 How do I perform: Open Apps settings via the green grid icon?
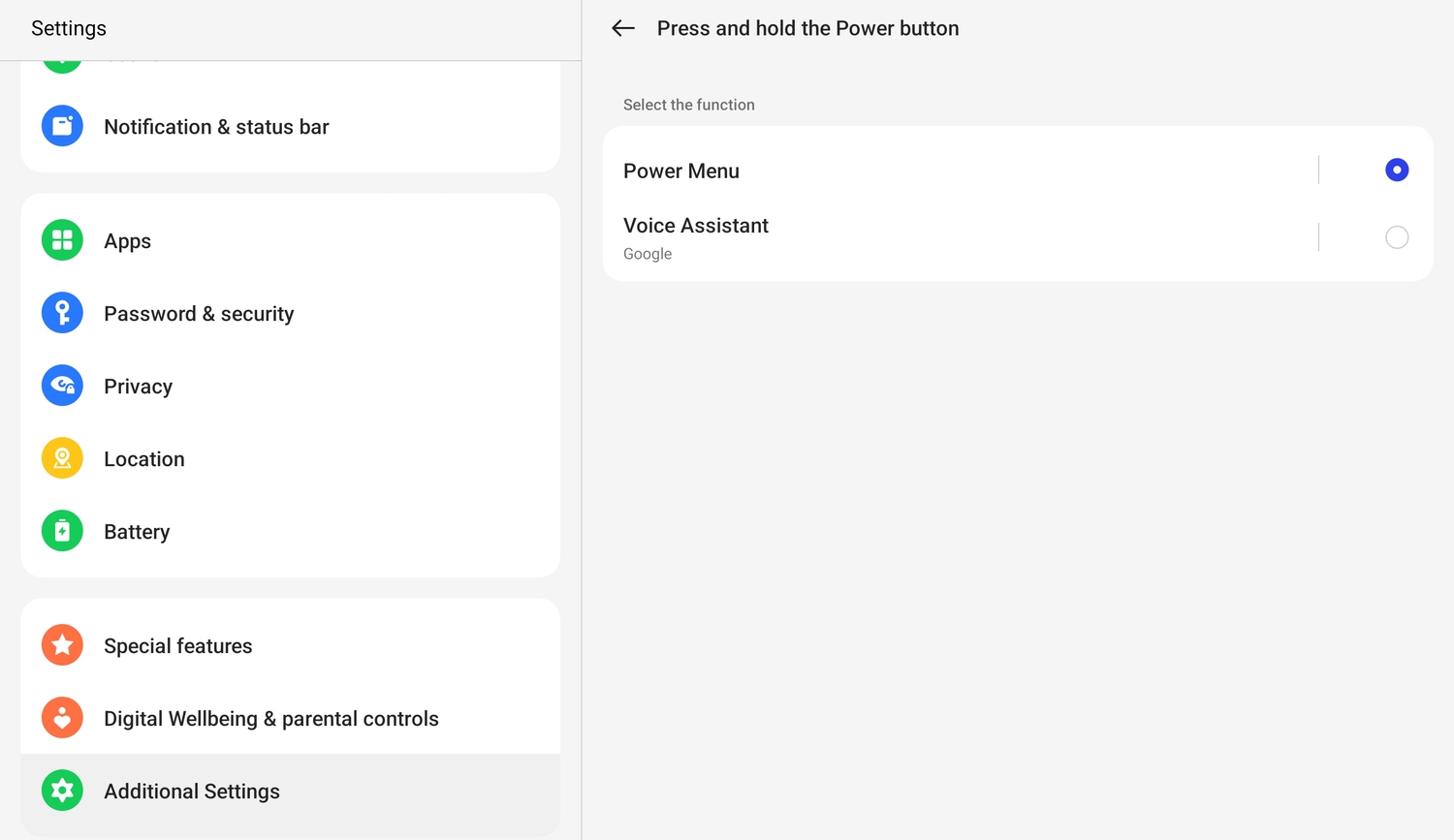[x=62, y=240]
